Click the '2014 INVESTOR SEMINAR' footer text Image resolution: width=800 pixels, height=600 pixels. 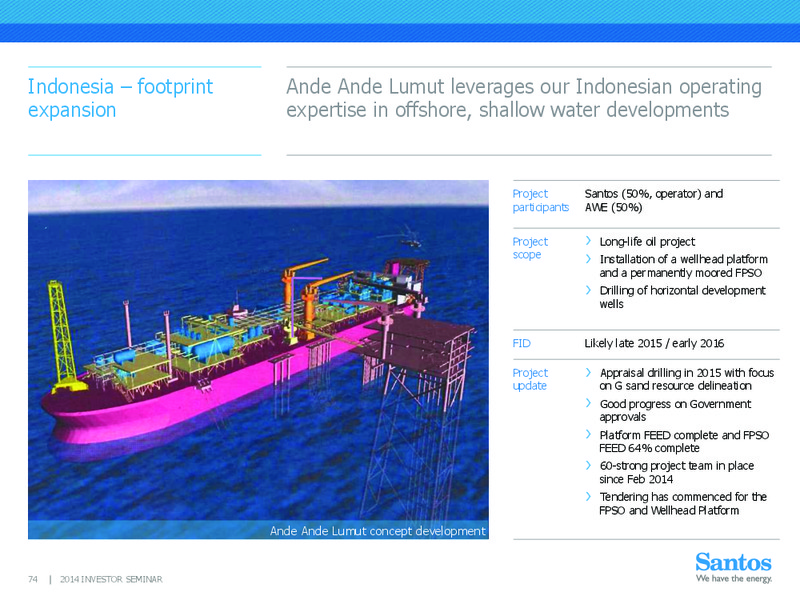coord(111,579)
